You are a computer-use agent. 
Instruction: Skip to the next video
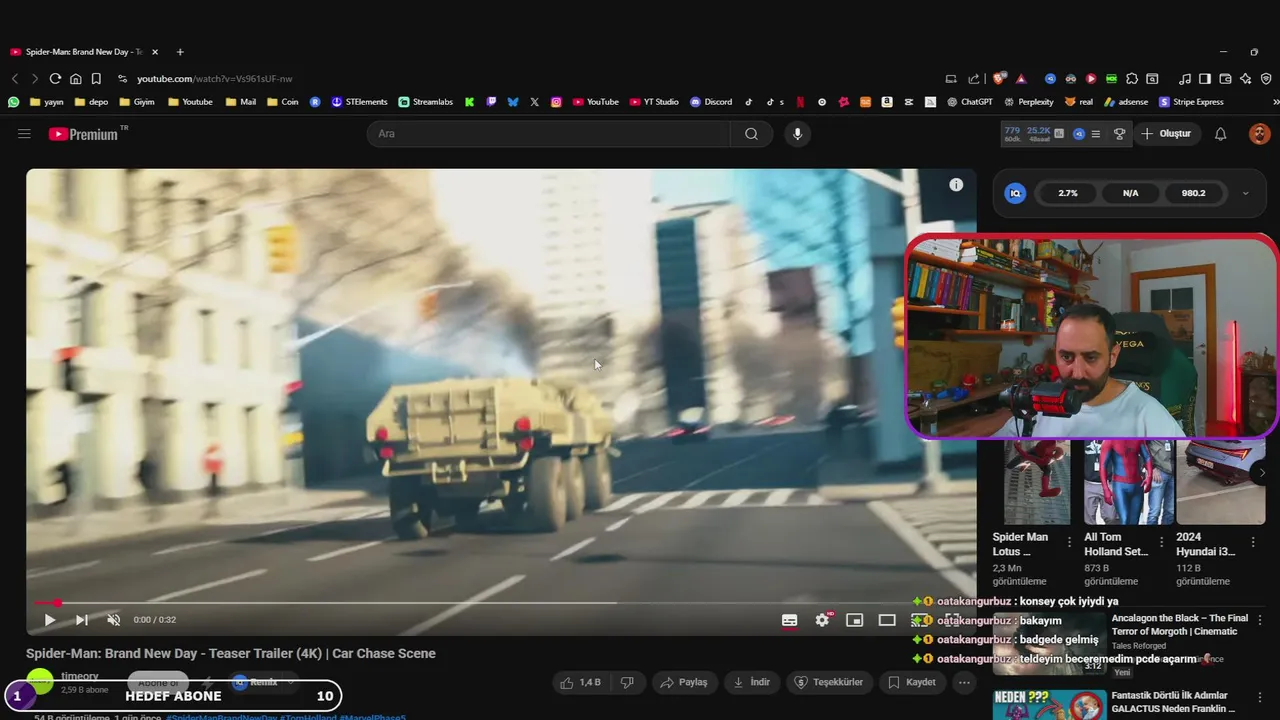82,620
